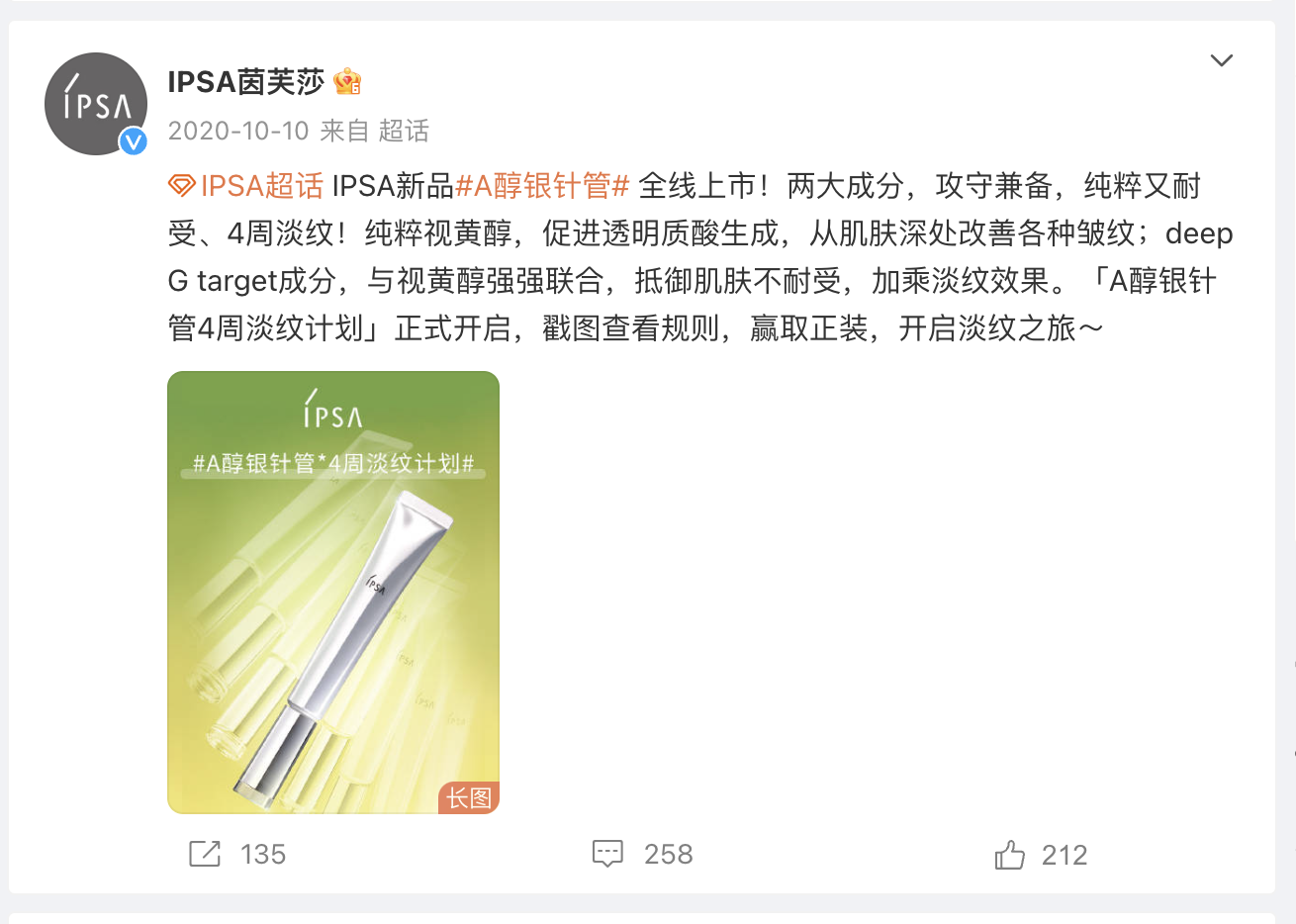Open the IPSA round profile avatar
Screen dimensions: 1296x924
[96, 104]
